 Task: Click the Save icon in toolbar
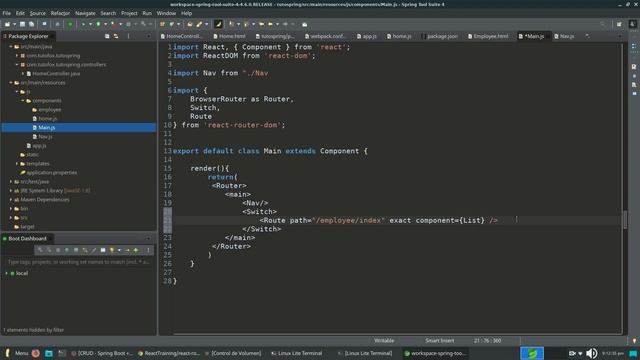[x=22, y=24]
